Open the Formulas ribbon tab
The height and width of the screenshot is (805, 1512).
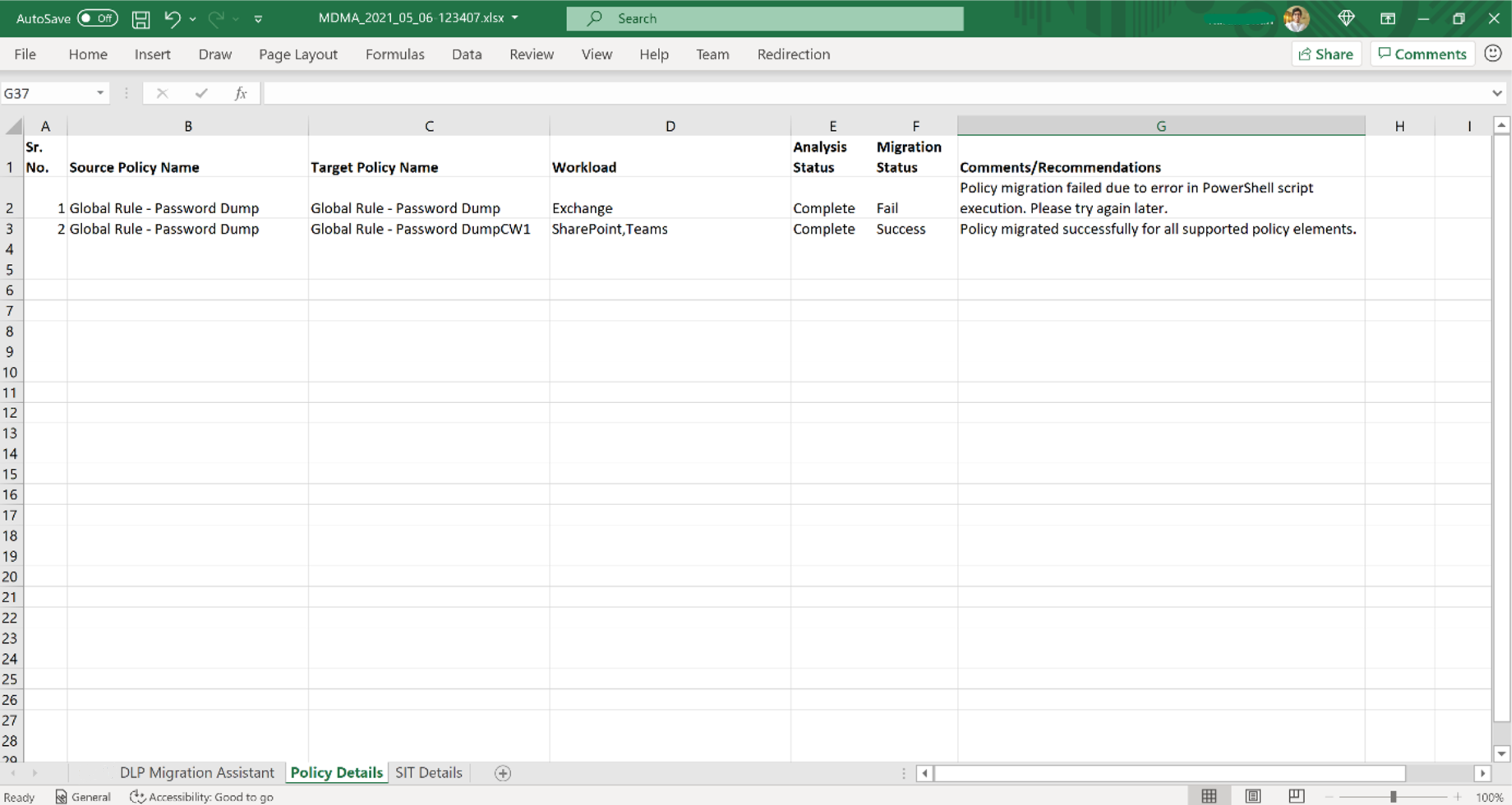(x=395, y=54)
